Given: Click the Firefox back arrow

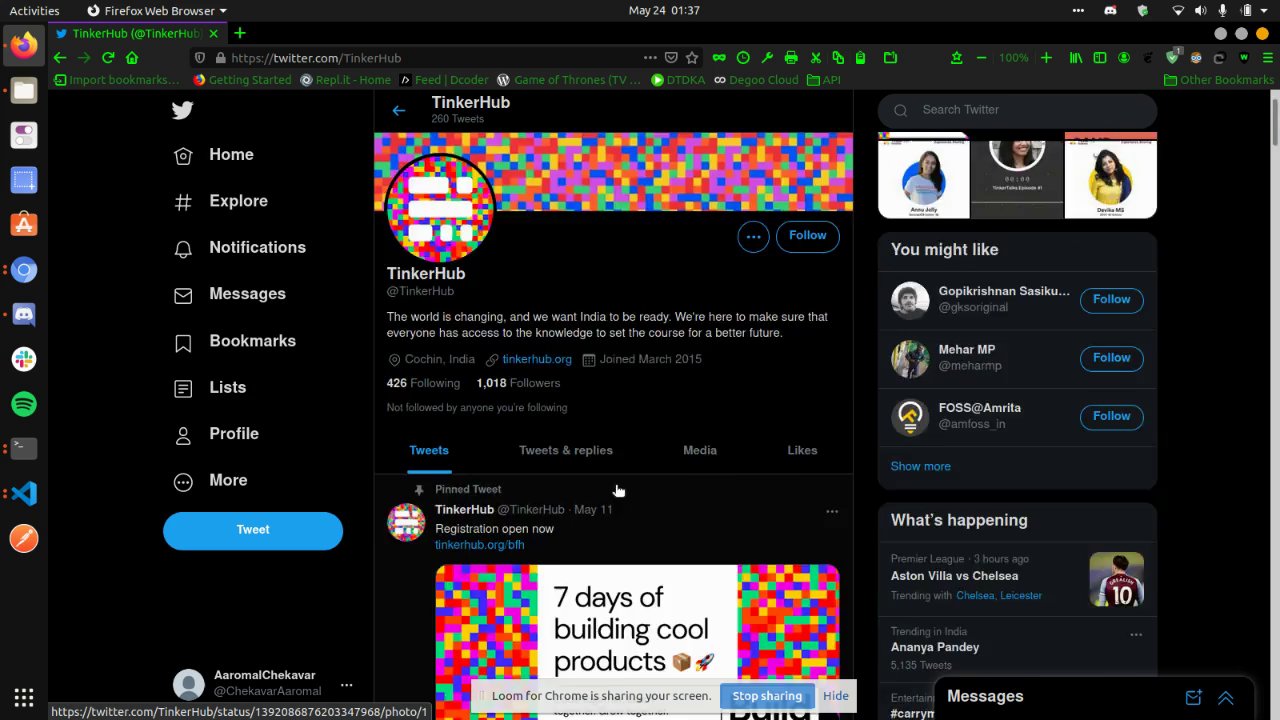Looking at the screenshot, I should [x=60, y=58].
